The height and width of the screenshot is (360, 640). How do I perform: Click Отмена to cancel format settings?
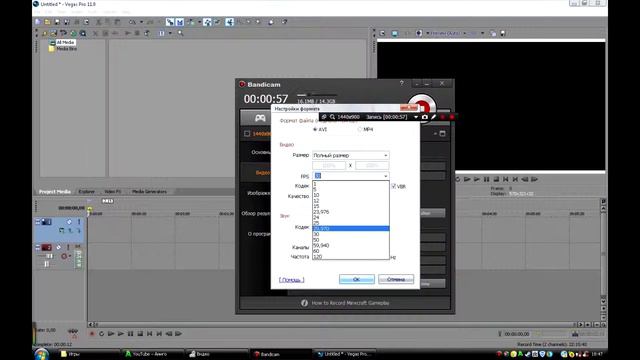tap(396, 279)
